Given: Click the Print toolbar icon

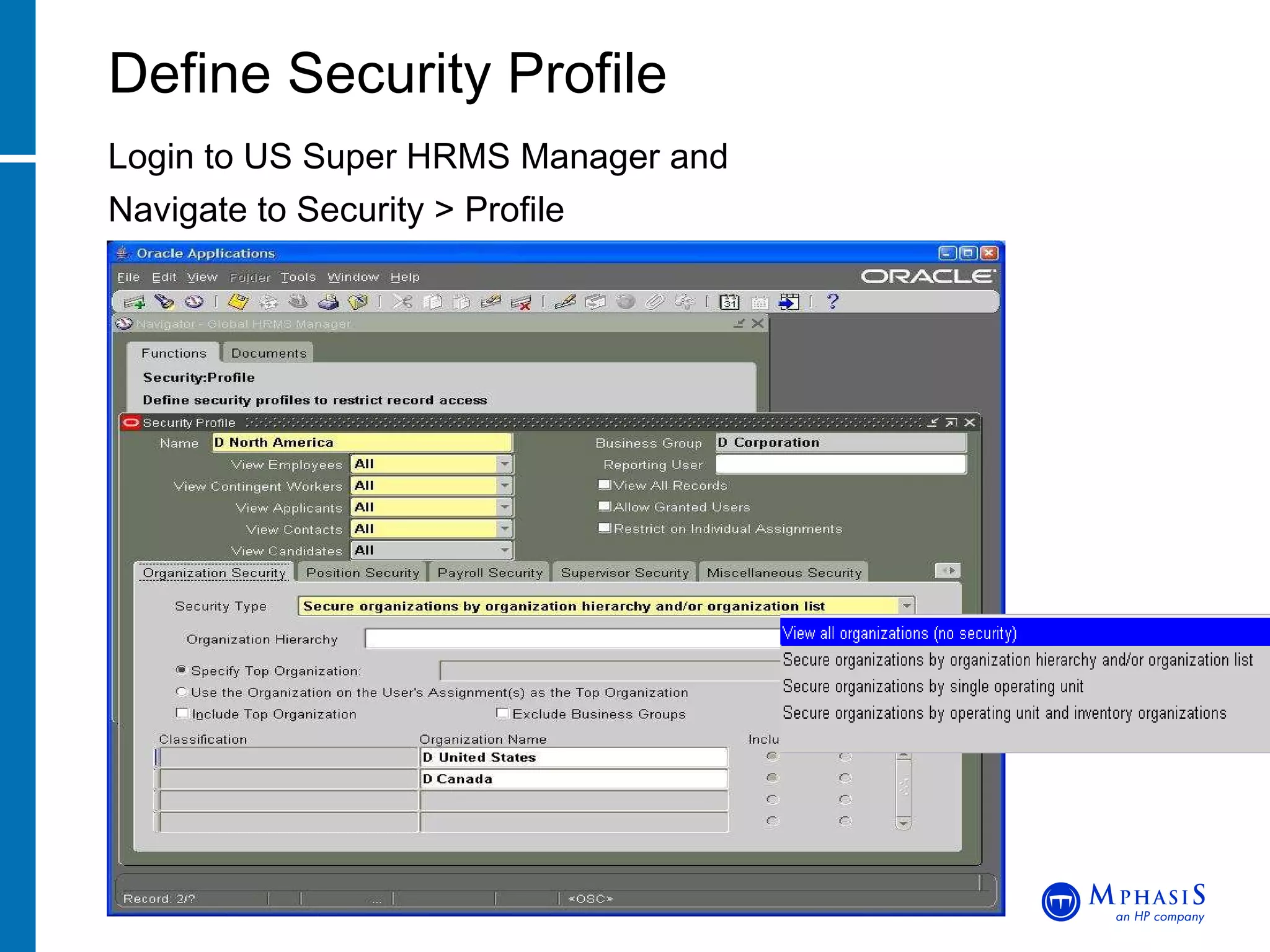Looking at the screenshot, I should pyautogui.click(x=328, y=302).
